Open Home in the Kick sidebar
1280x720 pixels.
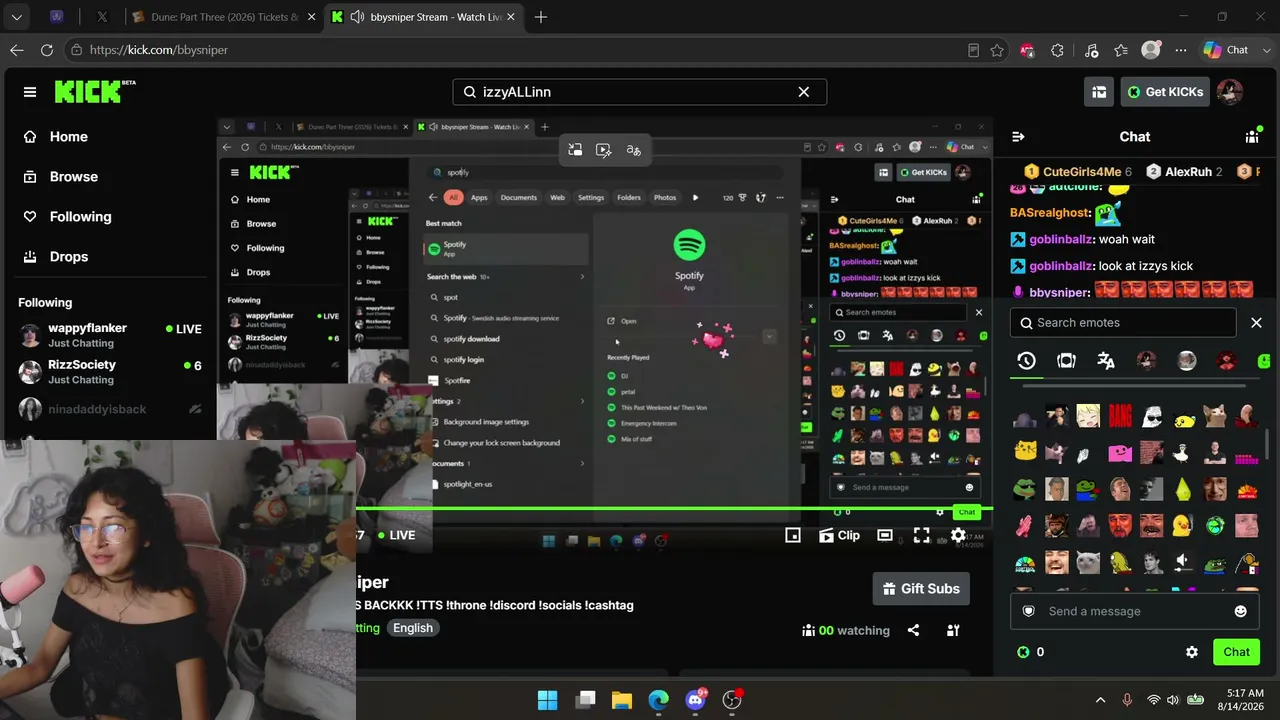pos(55,137)
